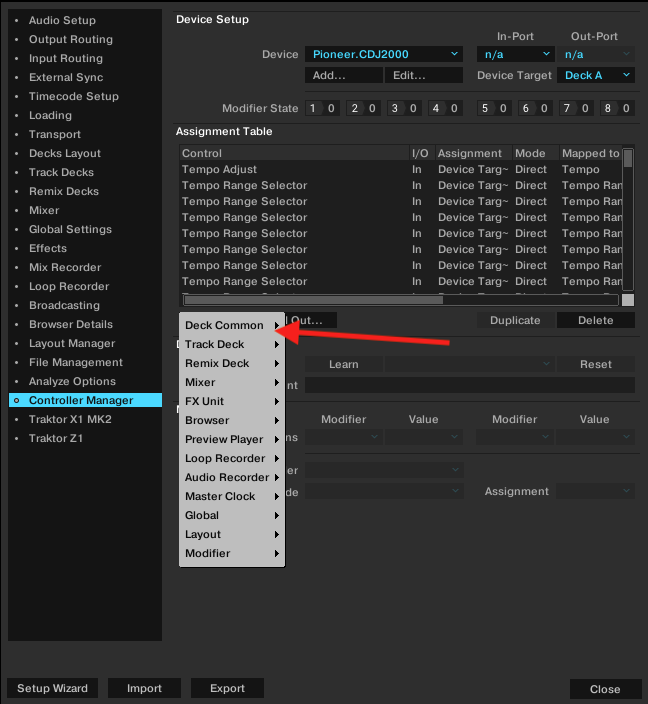This screenshot has width=648, height=704.
Task: Delete the selected assignment
Action: point(595,320)
